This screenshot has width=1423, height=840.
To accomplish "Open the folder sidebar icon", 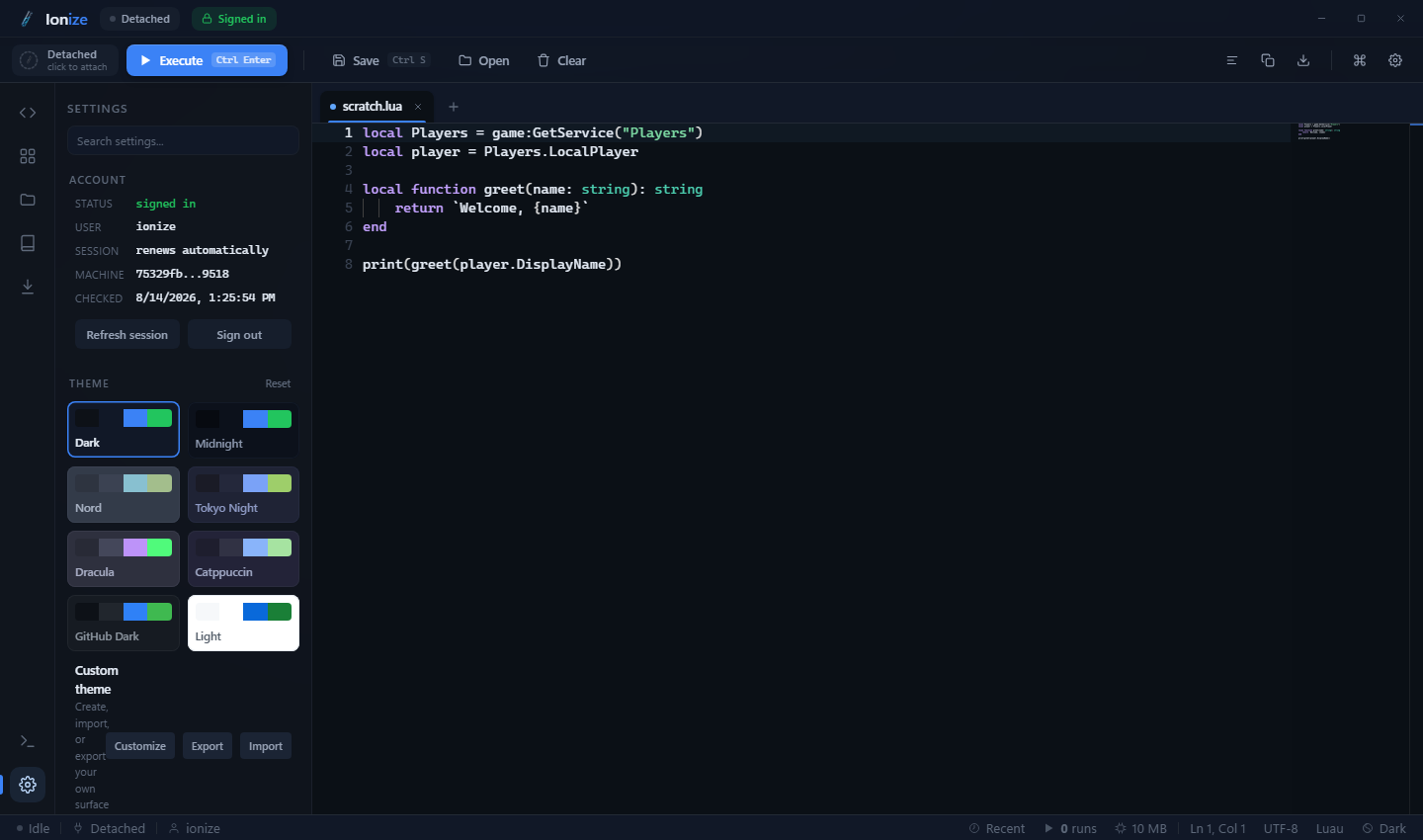I will 28,200.
